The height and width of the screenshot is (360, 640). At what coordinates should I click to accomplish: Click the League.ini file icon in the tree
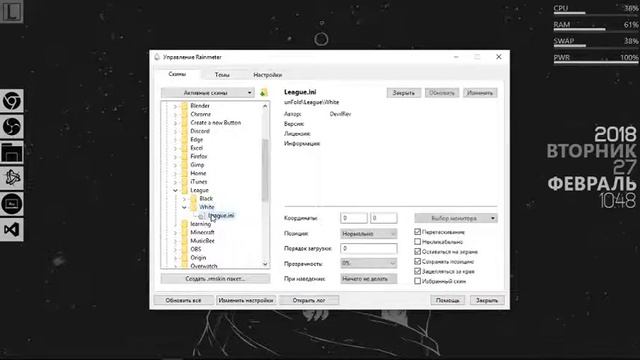202,216
